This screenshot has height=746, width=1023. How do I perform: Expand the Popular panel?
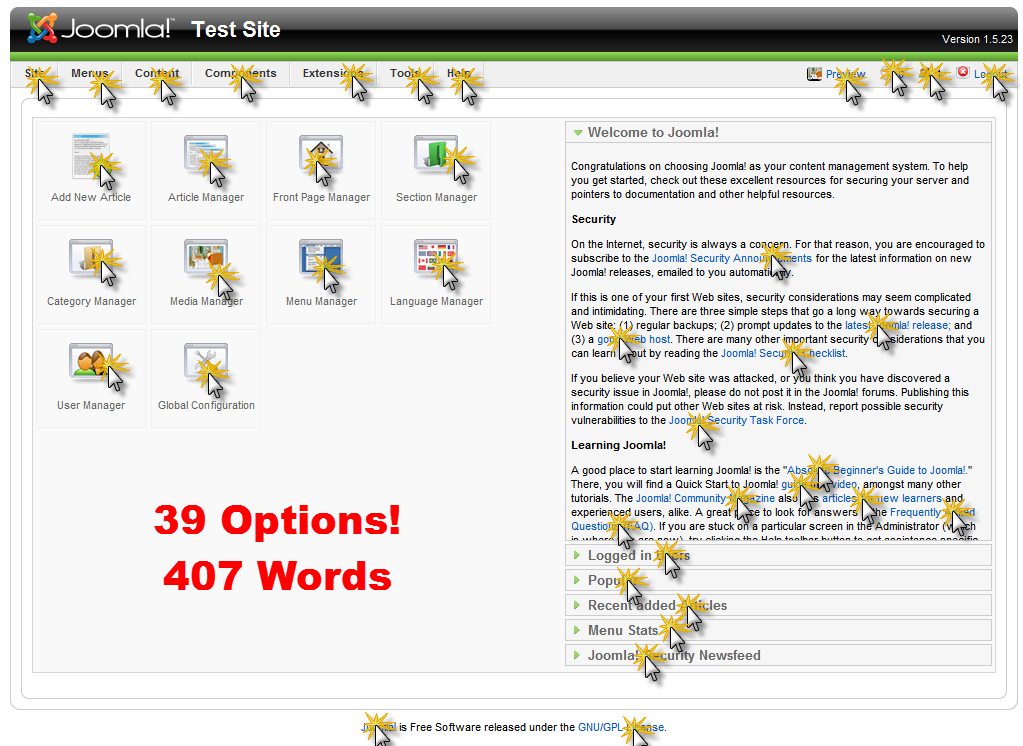778,580
